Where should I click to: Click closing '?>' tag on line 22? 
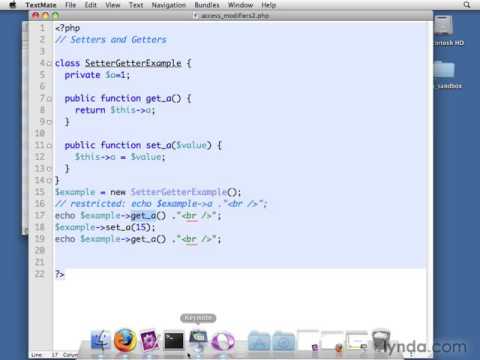click(x=60, y=274)
